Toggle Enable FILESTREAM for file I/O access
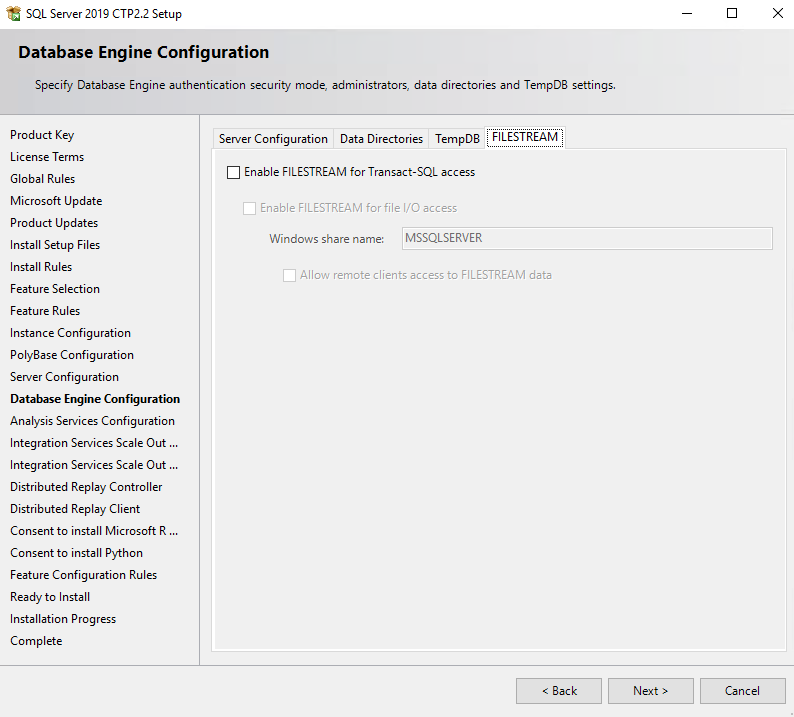Viewport: 794px width, 717px height. (x=249, y=208)
